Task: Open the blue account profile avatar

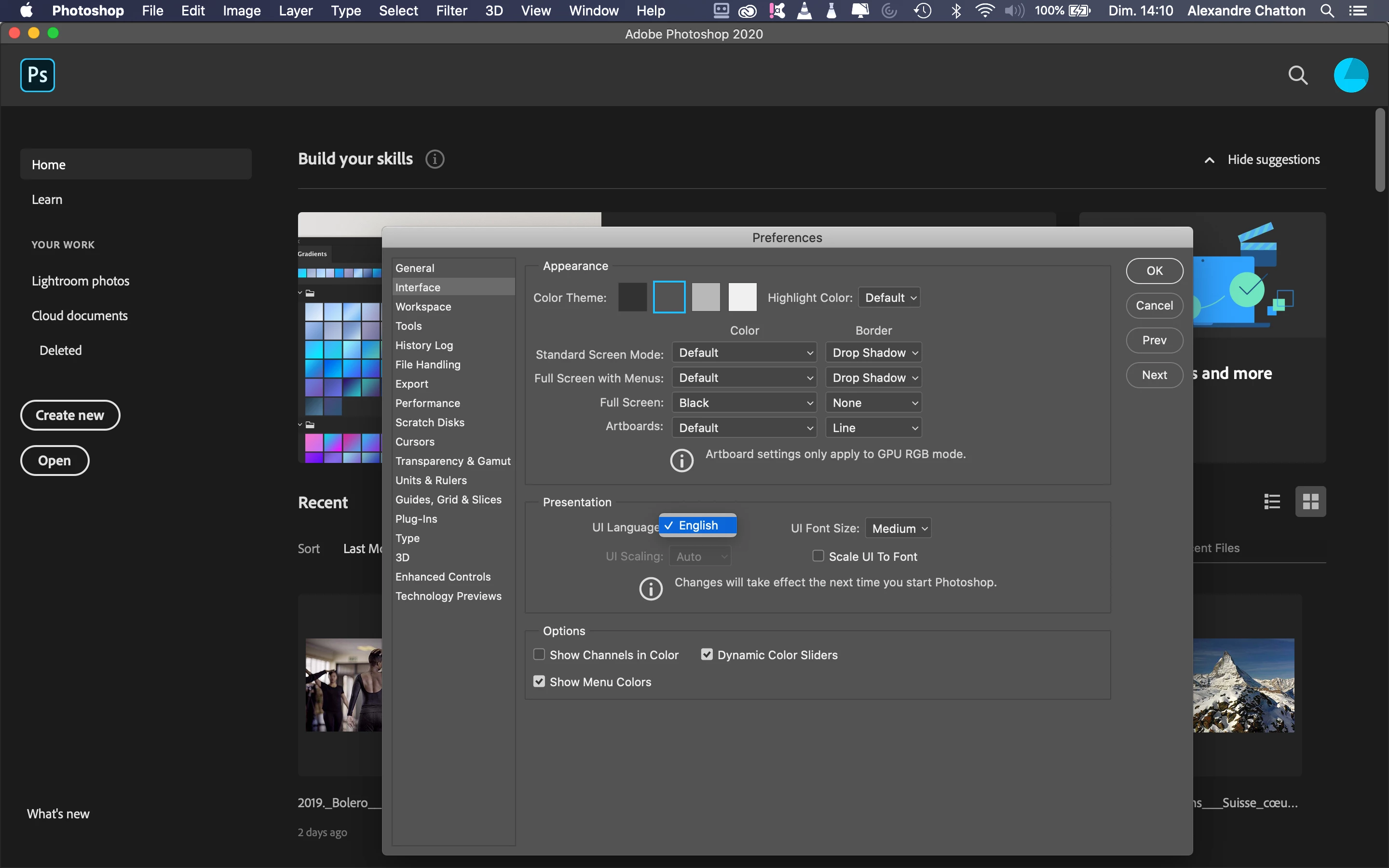Action: [x=1350, y=75]
